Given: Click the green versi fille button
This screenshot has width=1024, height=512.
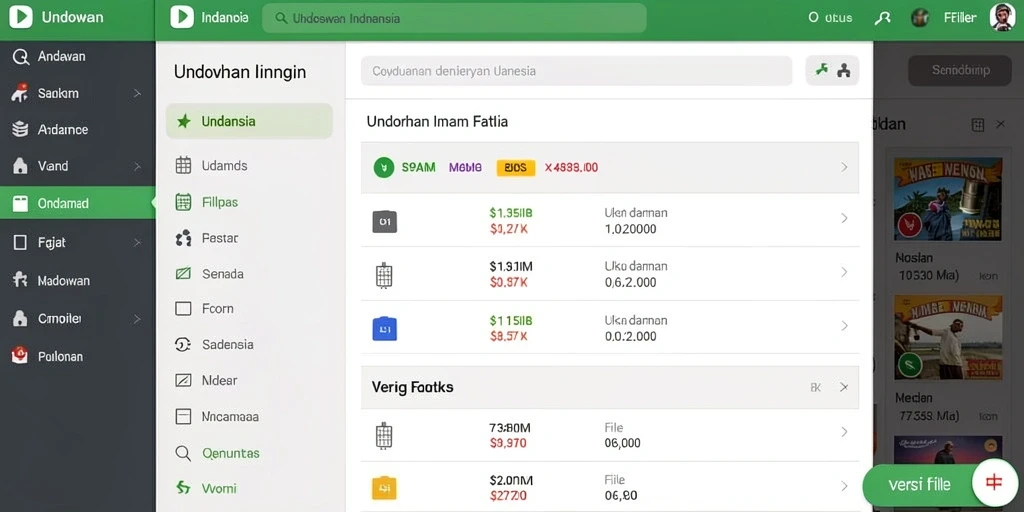Looking at the screenshot, I should click(x=919, y=485).
